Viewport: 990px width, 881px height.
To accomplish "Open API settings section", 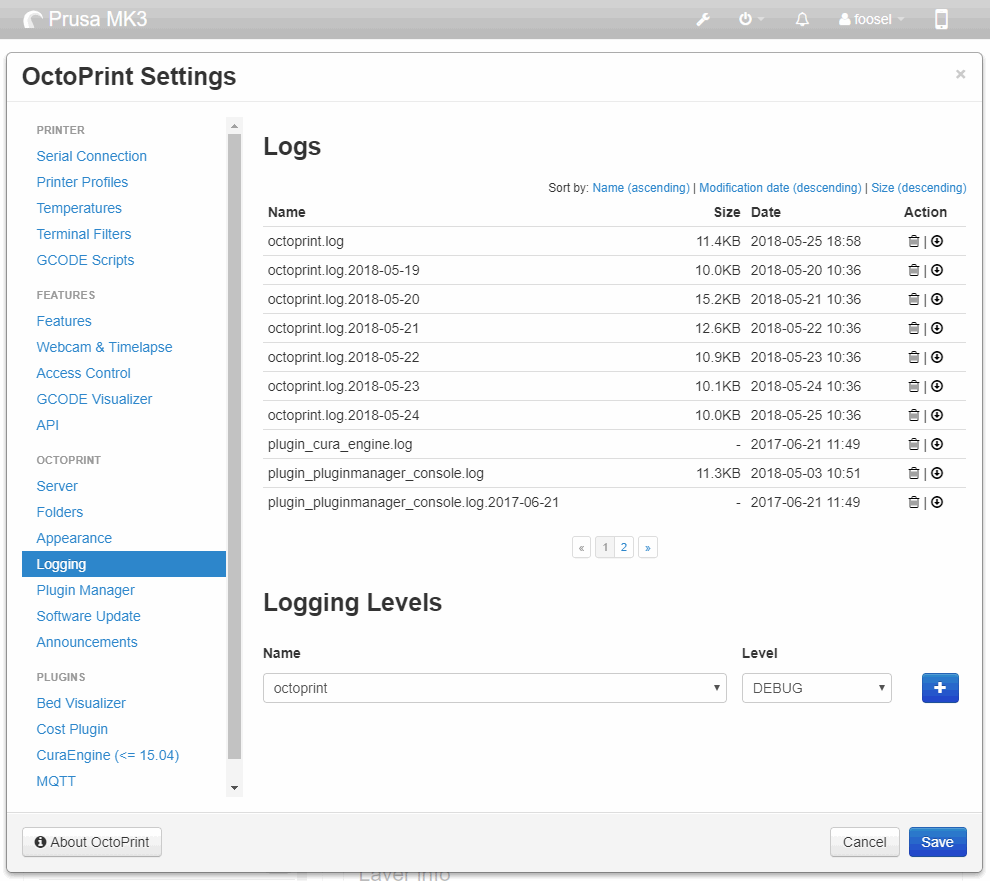I will pyautogui.click(x=47, y=425).
